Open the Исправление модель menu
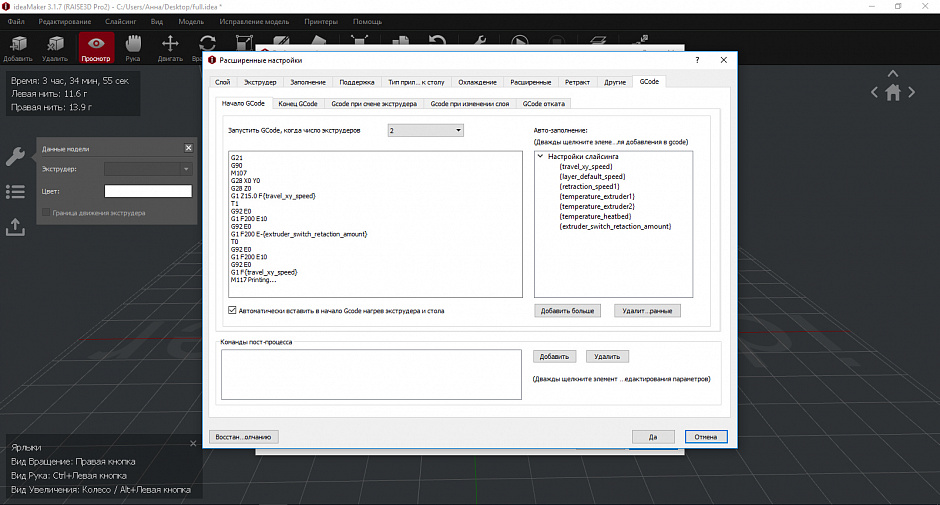940x505 pixels. (254, 22)
